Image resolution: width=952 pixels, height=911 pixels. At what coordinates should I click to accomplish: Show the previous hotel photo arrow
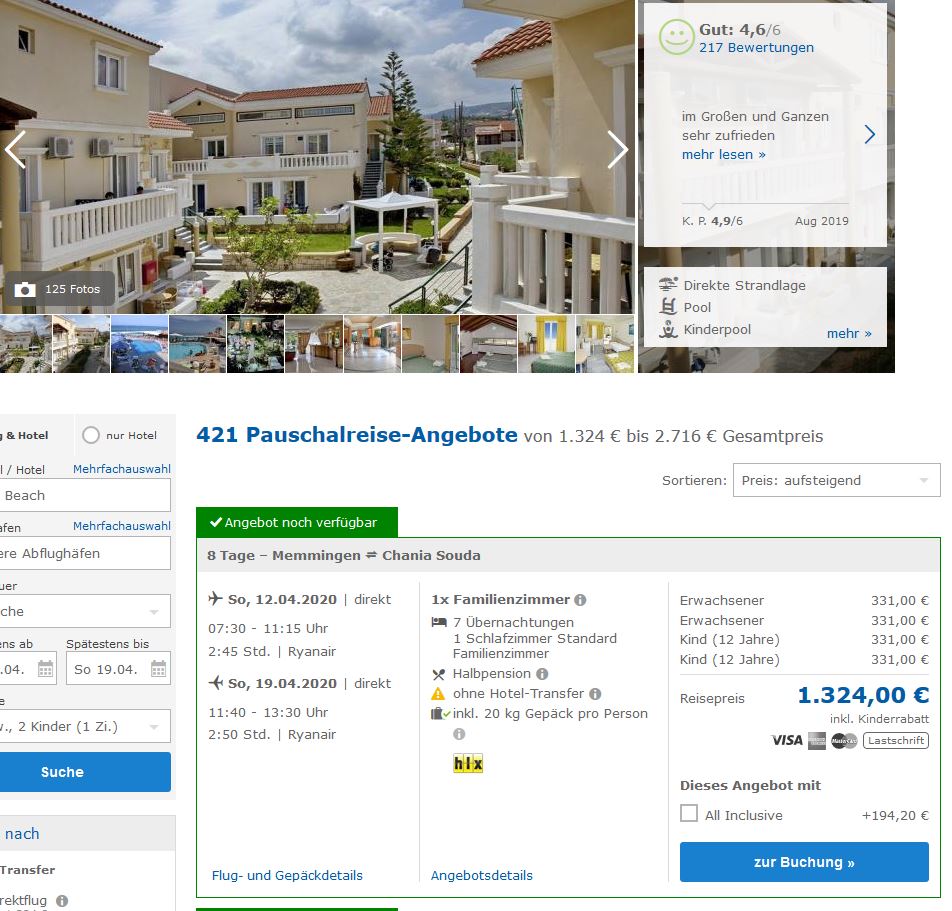(x=15, y=149)
